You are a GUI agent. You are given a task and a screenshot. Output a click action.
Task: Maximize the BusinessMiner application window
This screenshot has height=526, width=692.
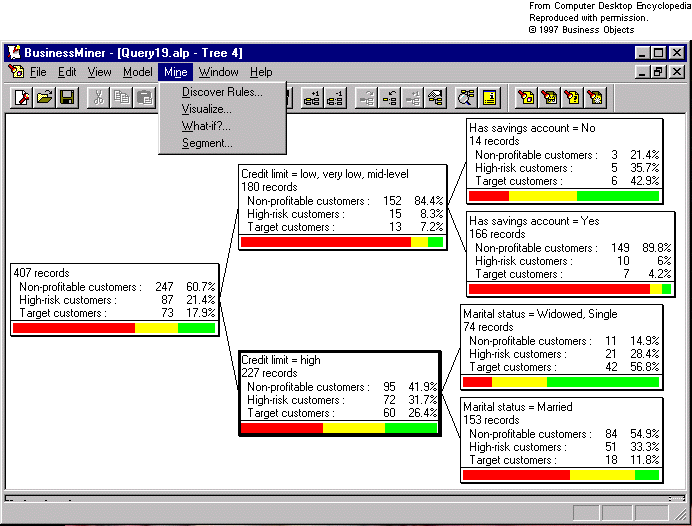(658, 53)
